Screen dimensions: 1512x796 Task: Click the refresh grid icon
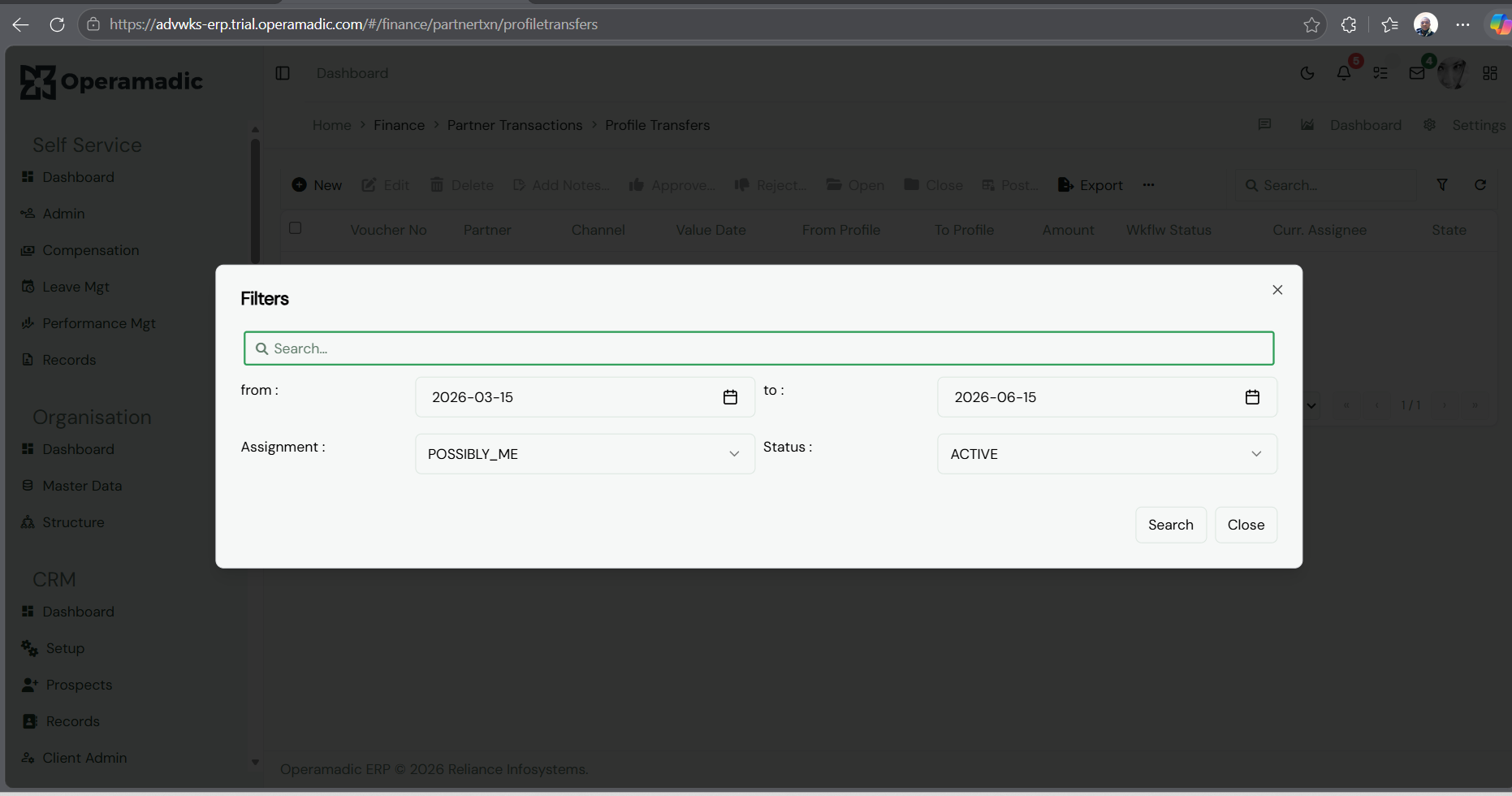point(1480,185)
